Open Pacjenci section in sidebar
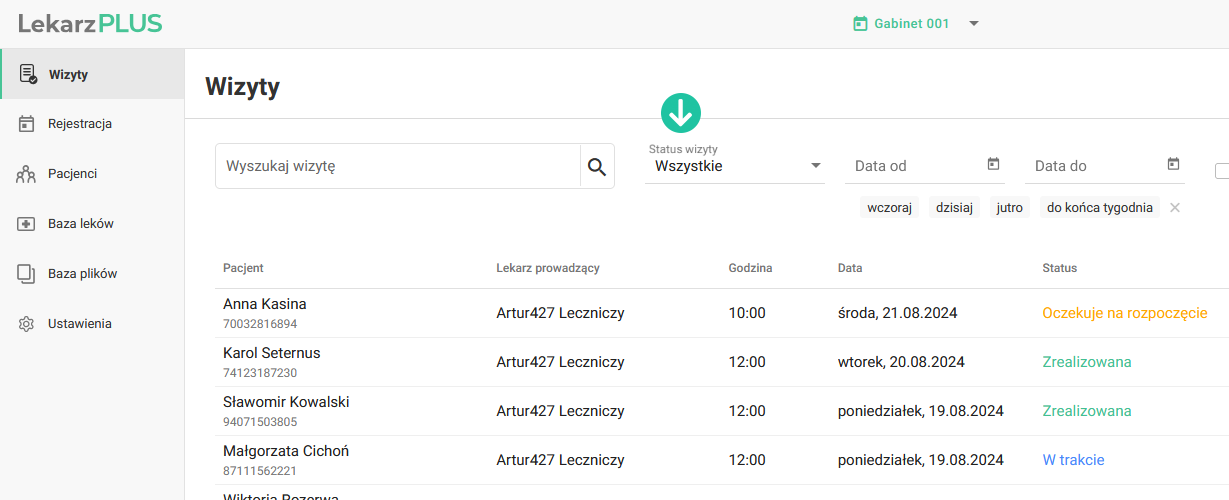1229x500 pixels. (72, 174)
